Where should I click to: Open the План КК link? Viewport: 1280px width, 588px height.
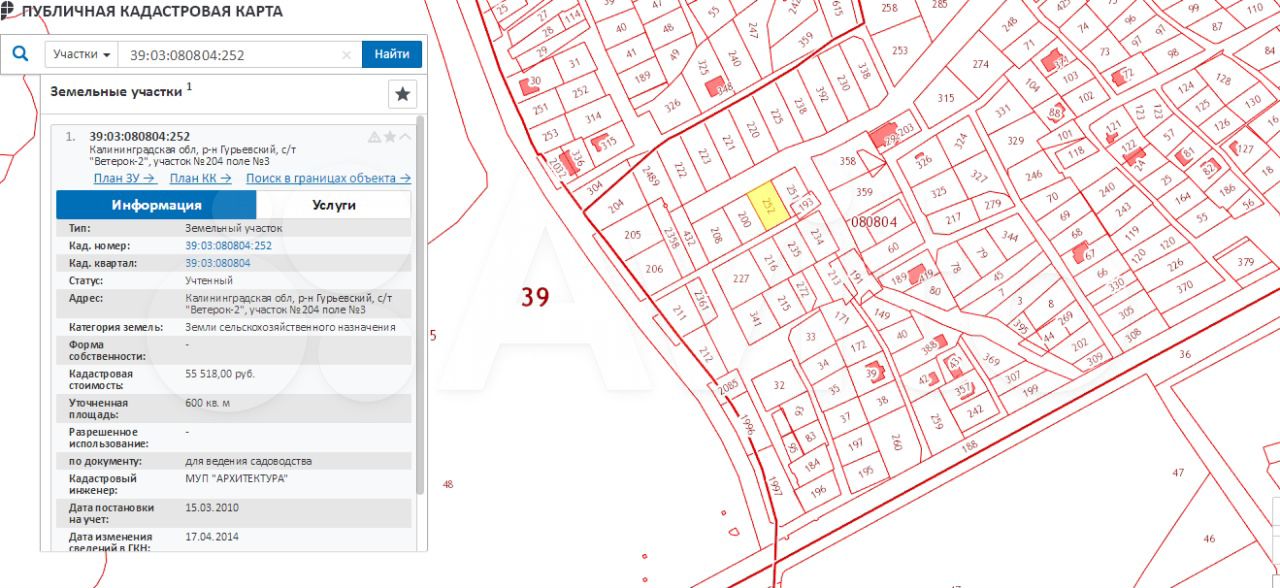[x=200, y=178]
